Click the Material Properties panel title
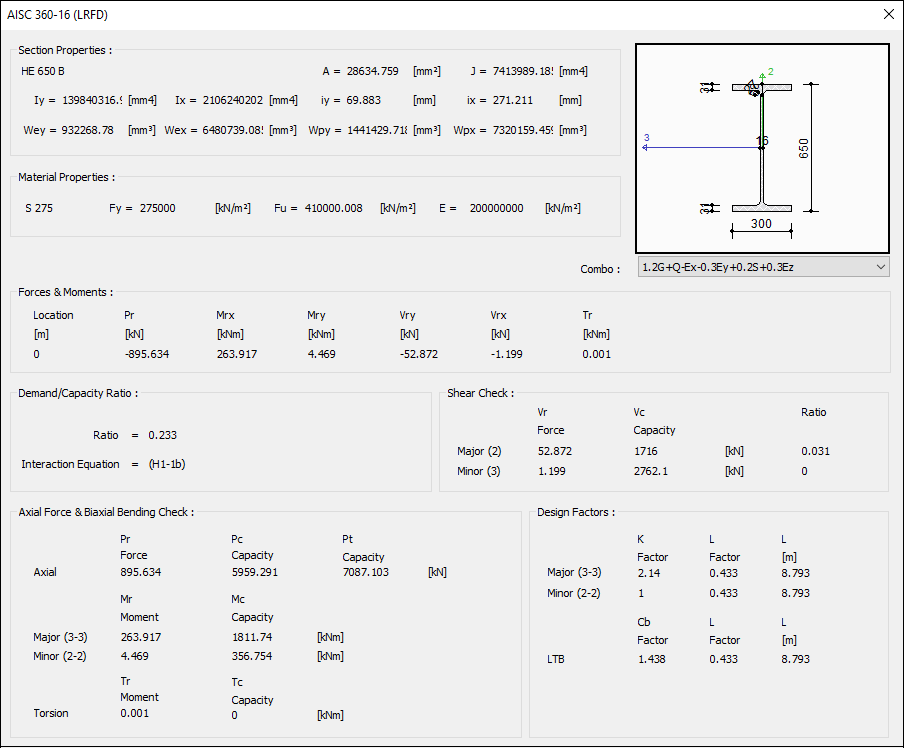904x748 pixels. pyautogui.click(x=67, y=177)
